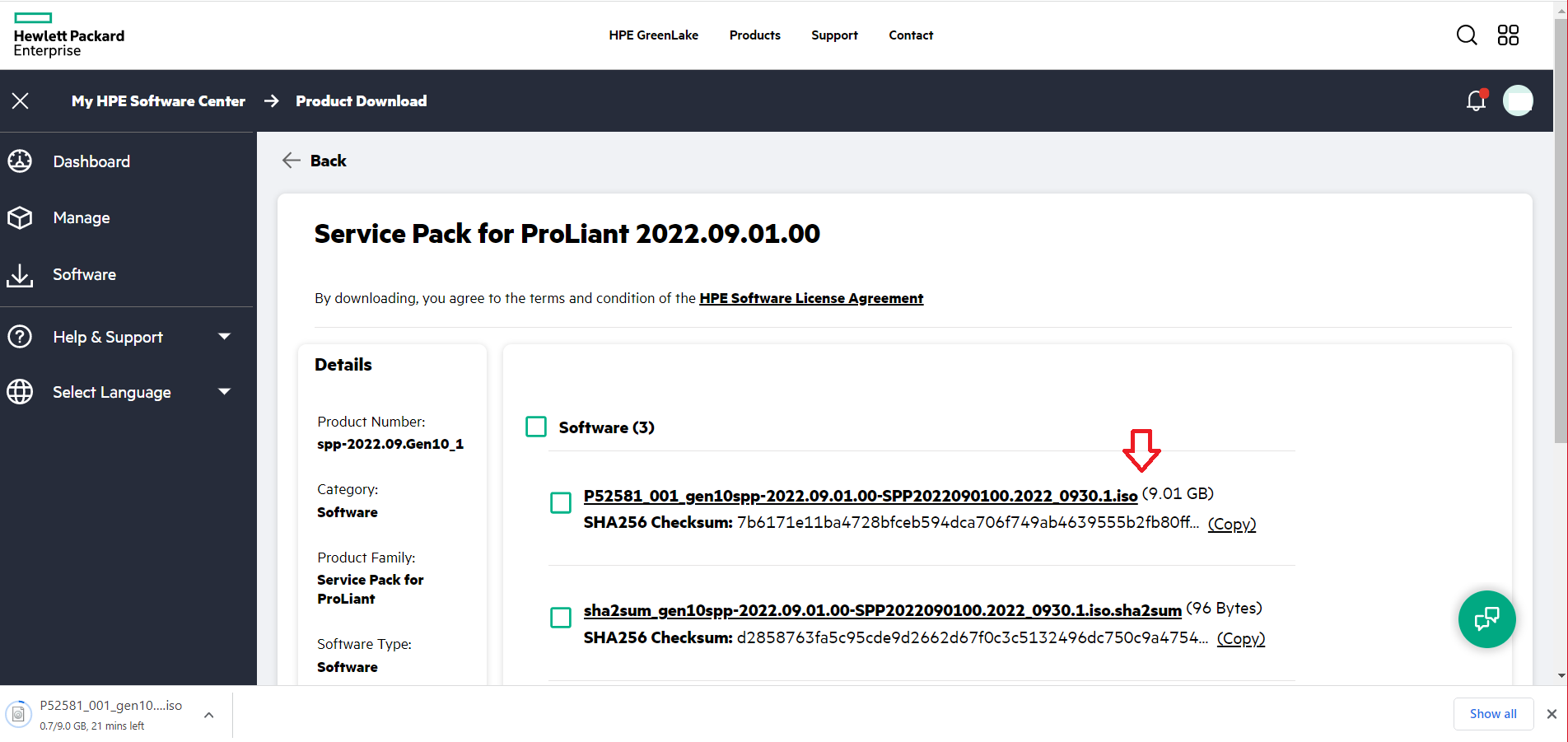Click scrollbar down arrow
This screenshot has height=742, width=1568.
pos(1561,676)
